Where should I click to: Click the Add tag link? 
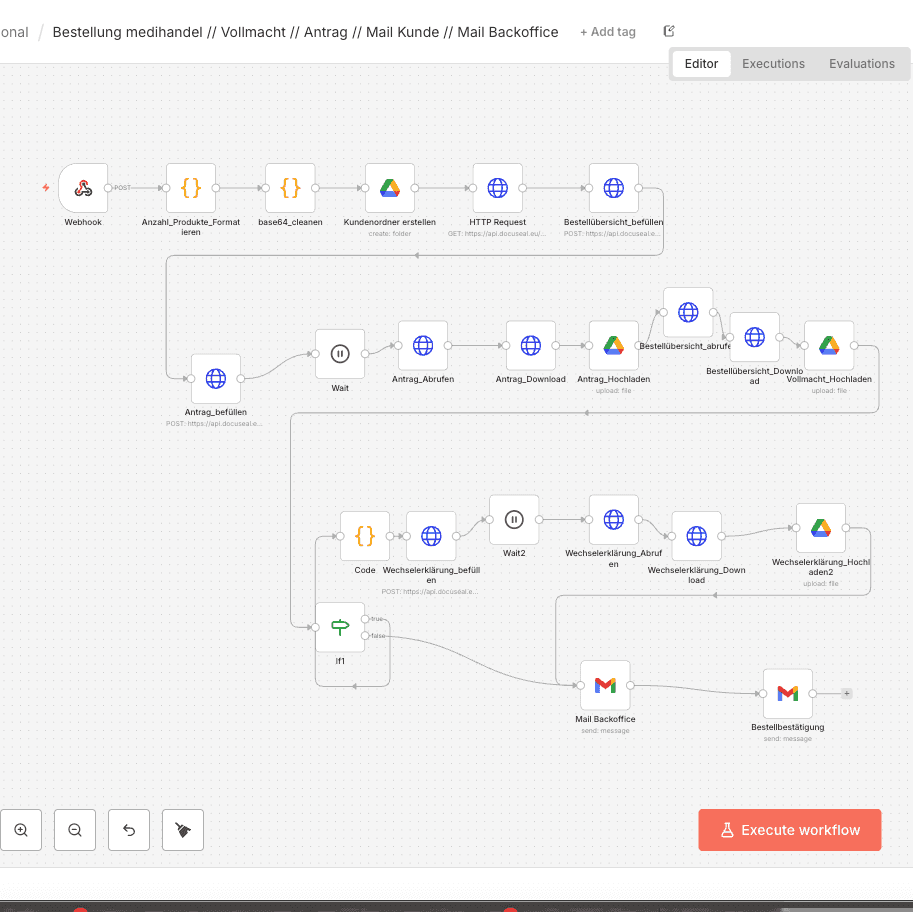click(x=608, y=32)
